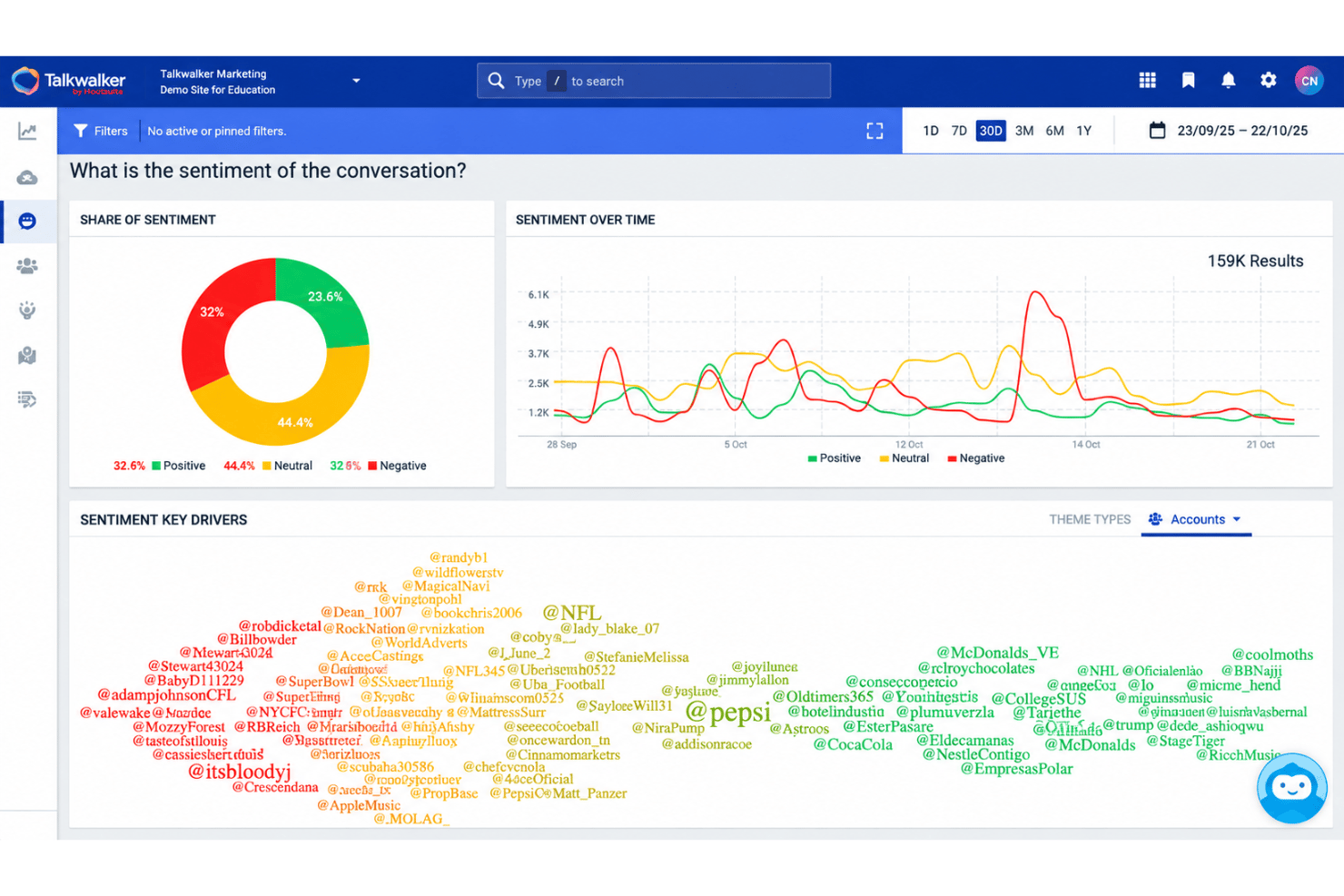1344x896 pixels.
Task: Click @coolmoths in the word cloud
Action: click(x=1272, y=655)
